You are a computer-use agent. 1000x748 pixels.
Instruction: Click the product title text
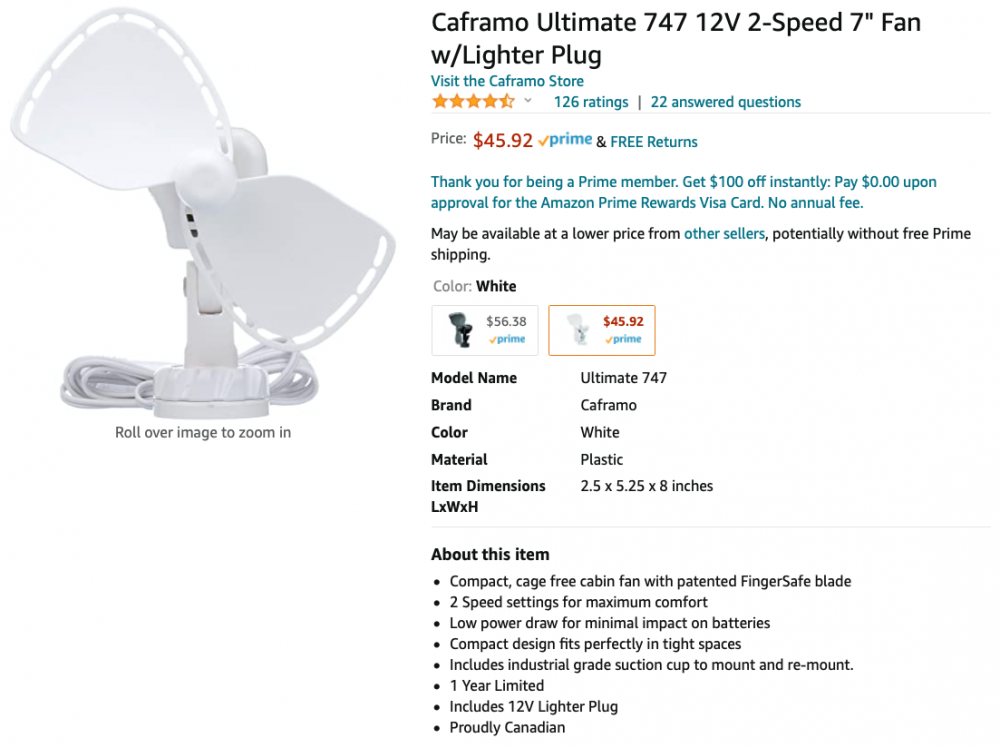(x=675, y=37)
